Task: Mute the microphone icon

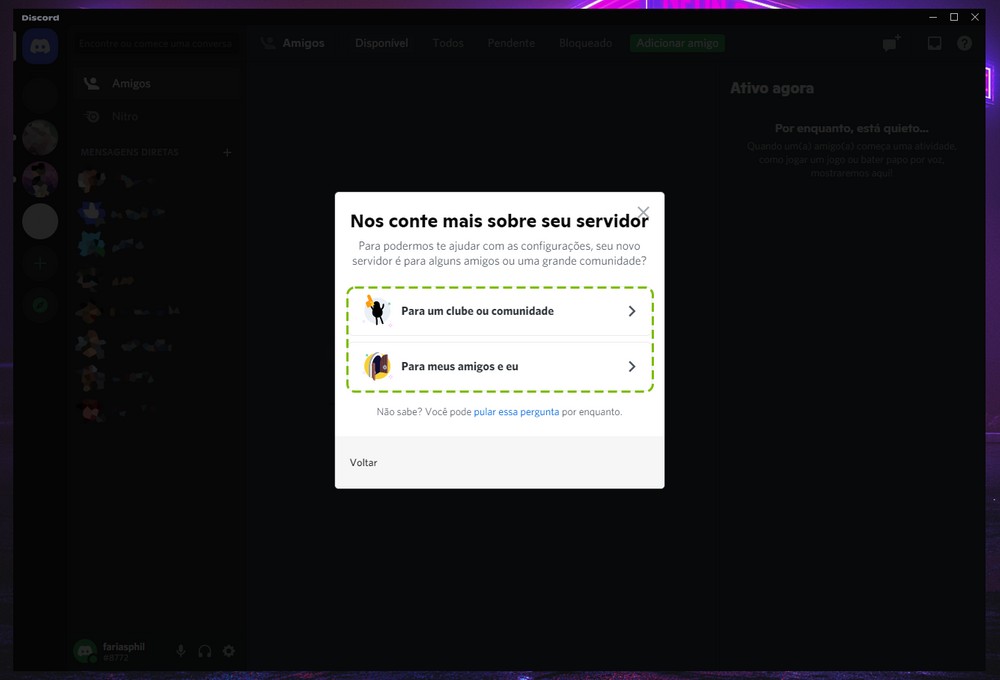Action: 181,651
